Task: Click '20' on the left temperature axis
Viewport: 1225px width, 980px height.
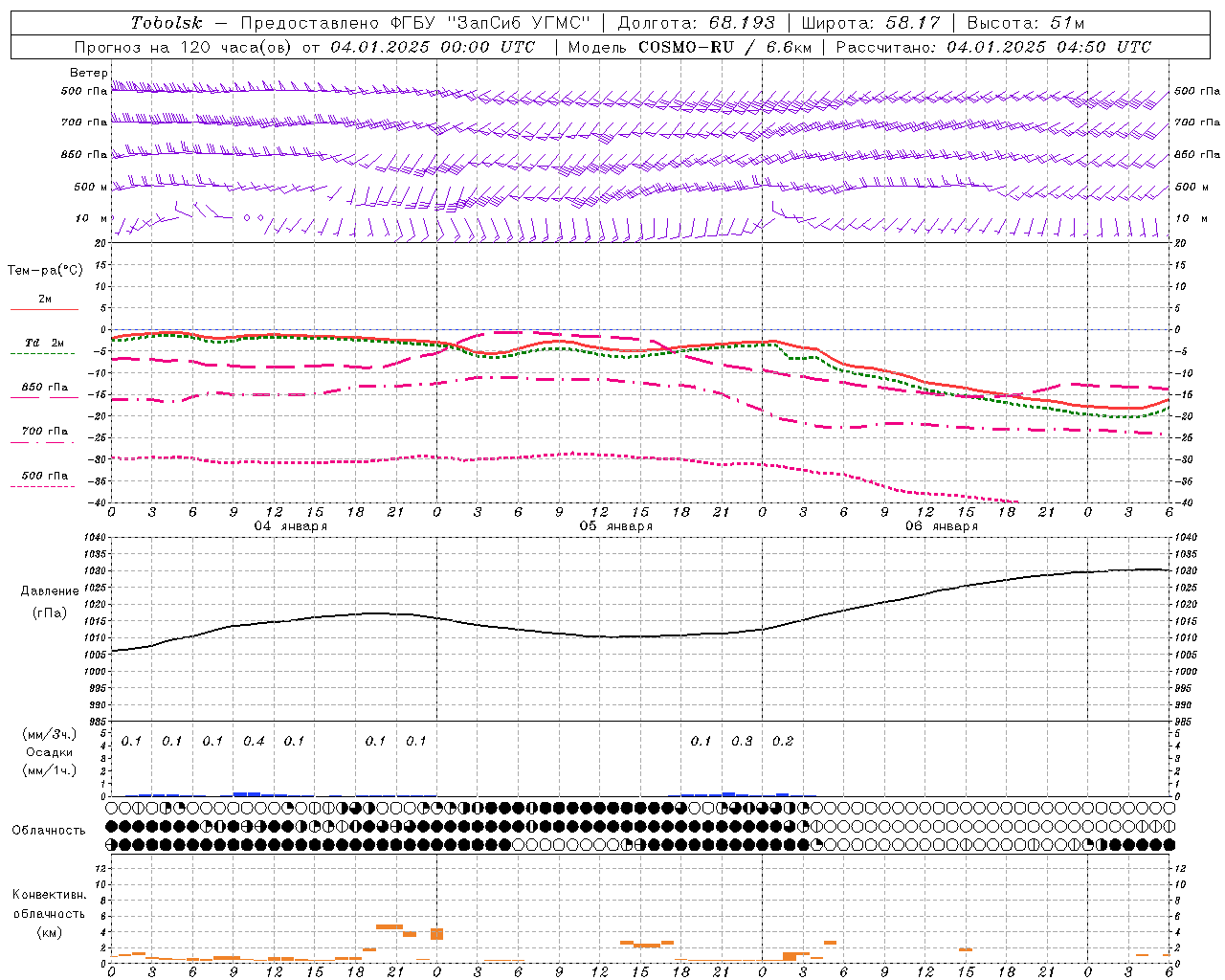Action: coord(100,243)
